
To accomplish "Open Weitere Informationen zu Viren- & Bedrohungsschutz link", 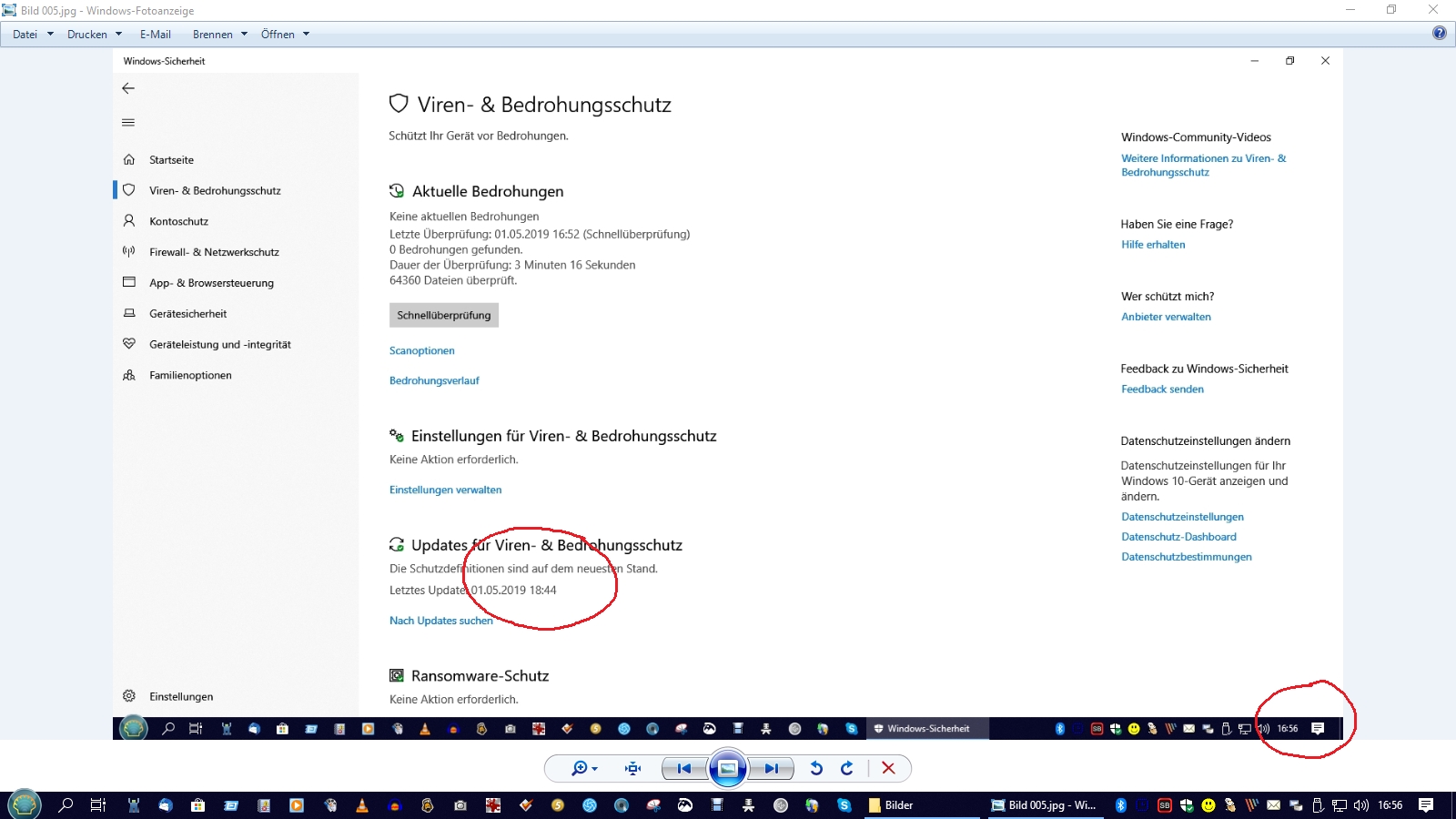I will (x=1203, y=166).
